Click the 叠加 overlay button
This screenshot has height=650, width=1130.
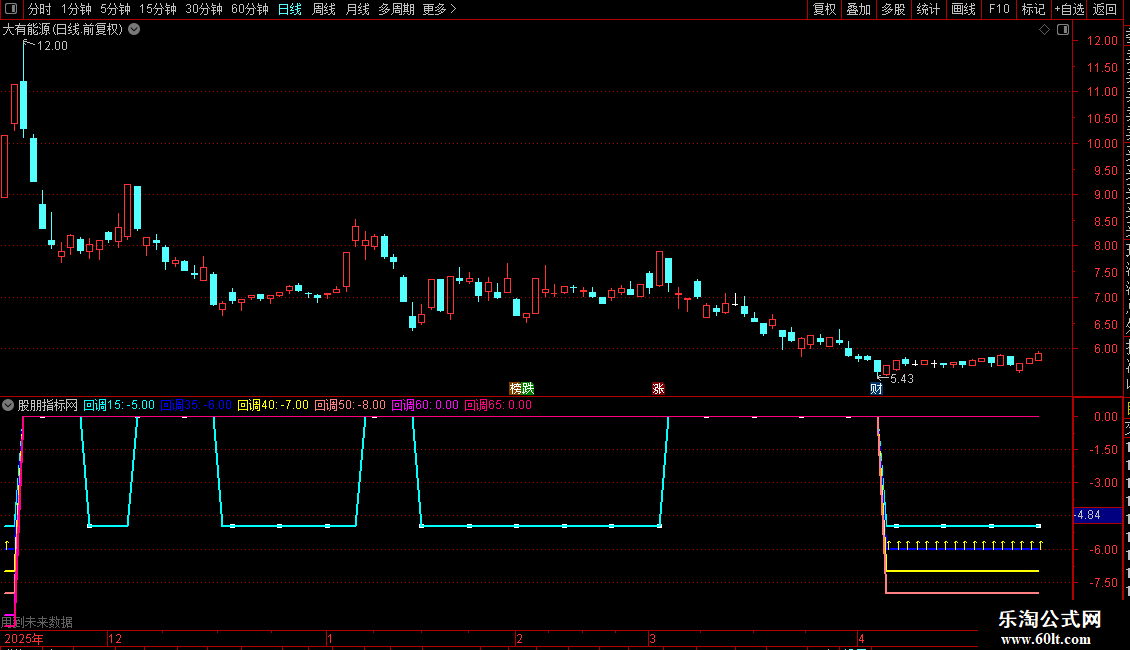858,9
